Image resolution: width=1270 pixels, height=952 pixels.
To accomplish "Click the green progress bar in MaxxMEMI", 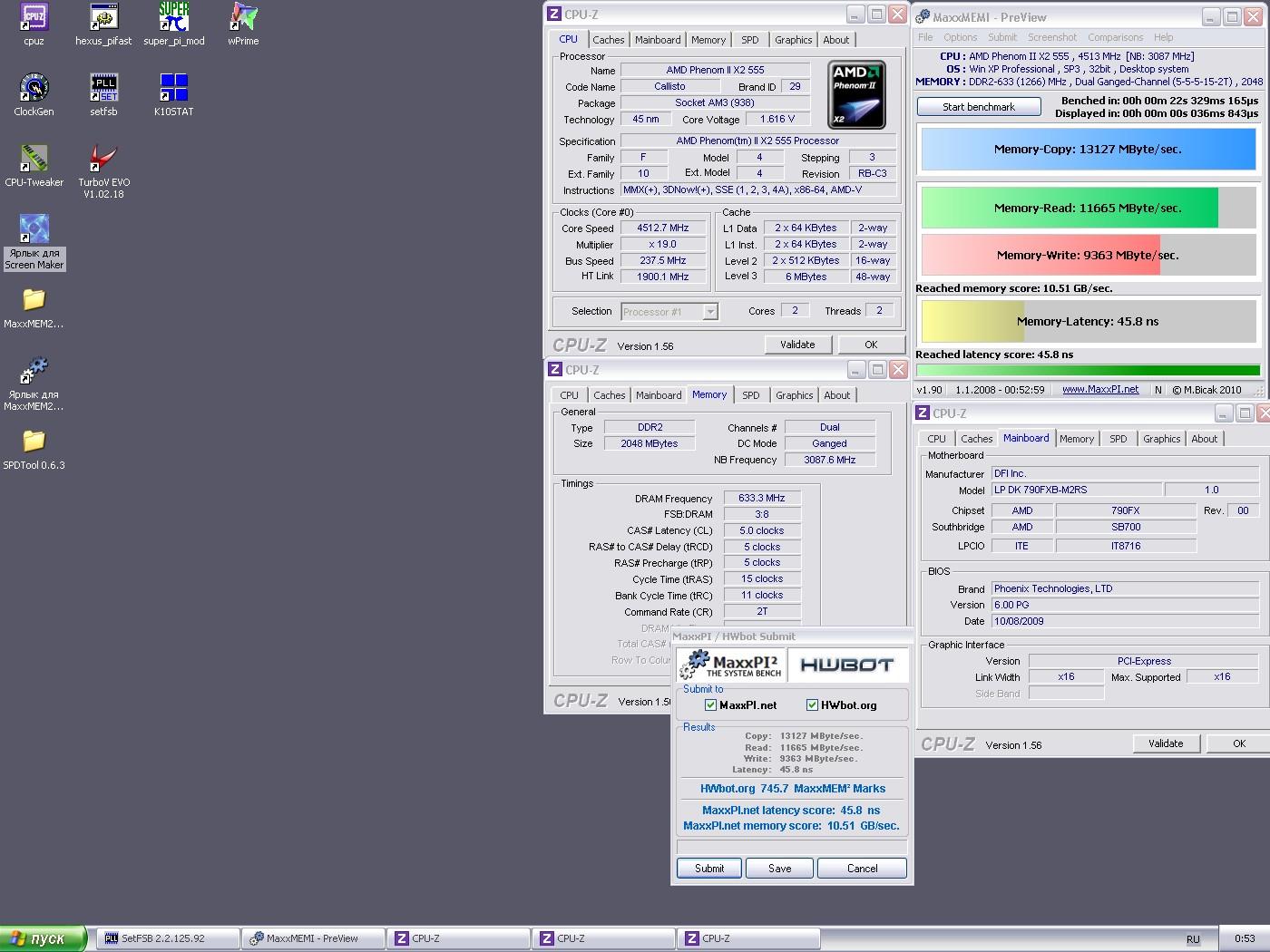I will tap(1089, 370).
